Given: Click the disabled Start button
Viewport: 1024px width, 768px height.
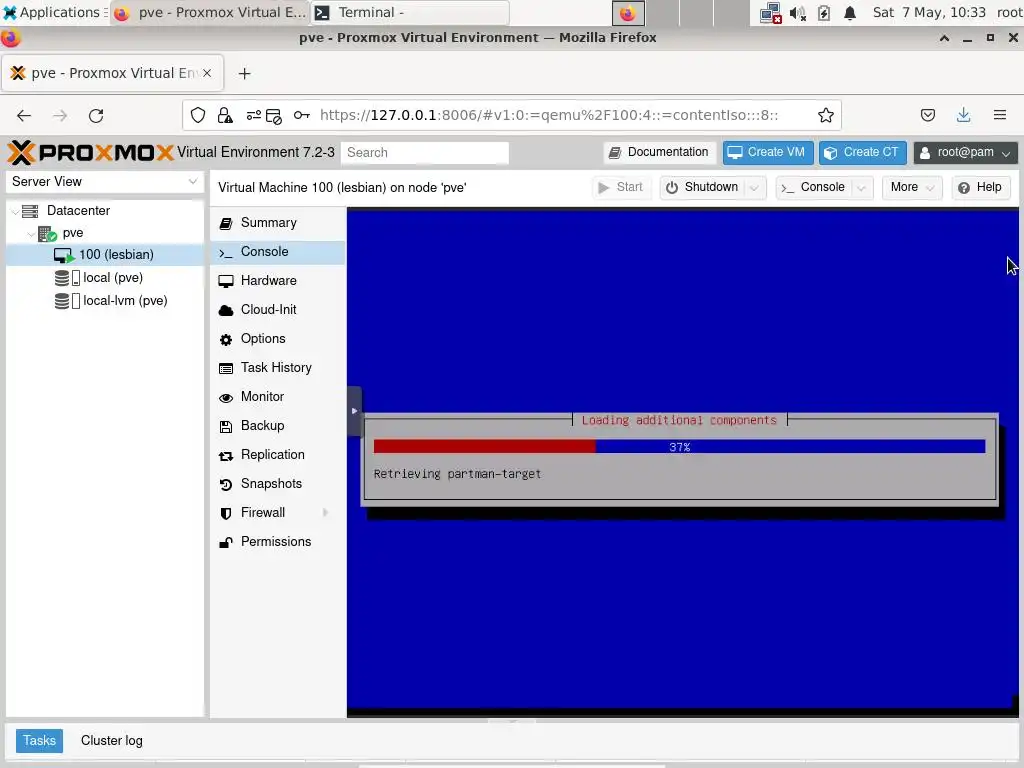Looking at the screenshot, I should [x=621, y=187].
